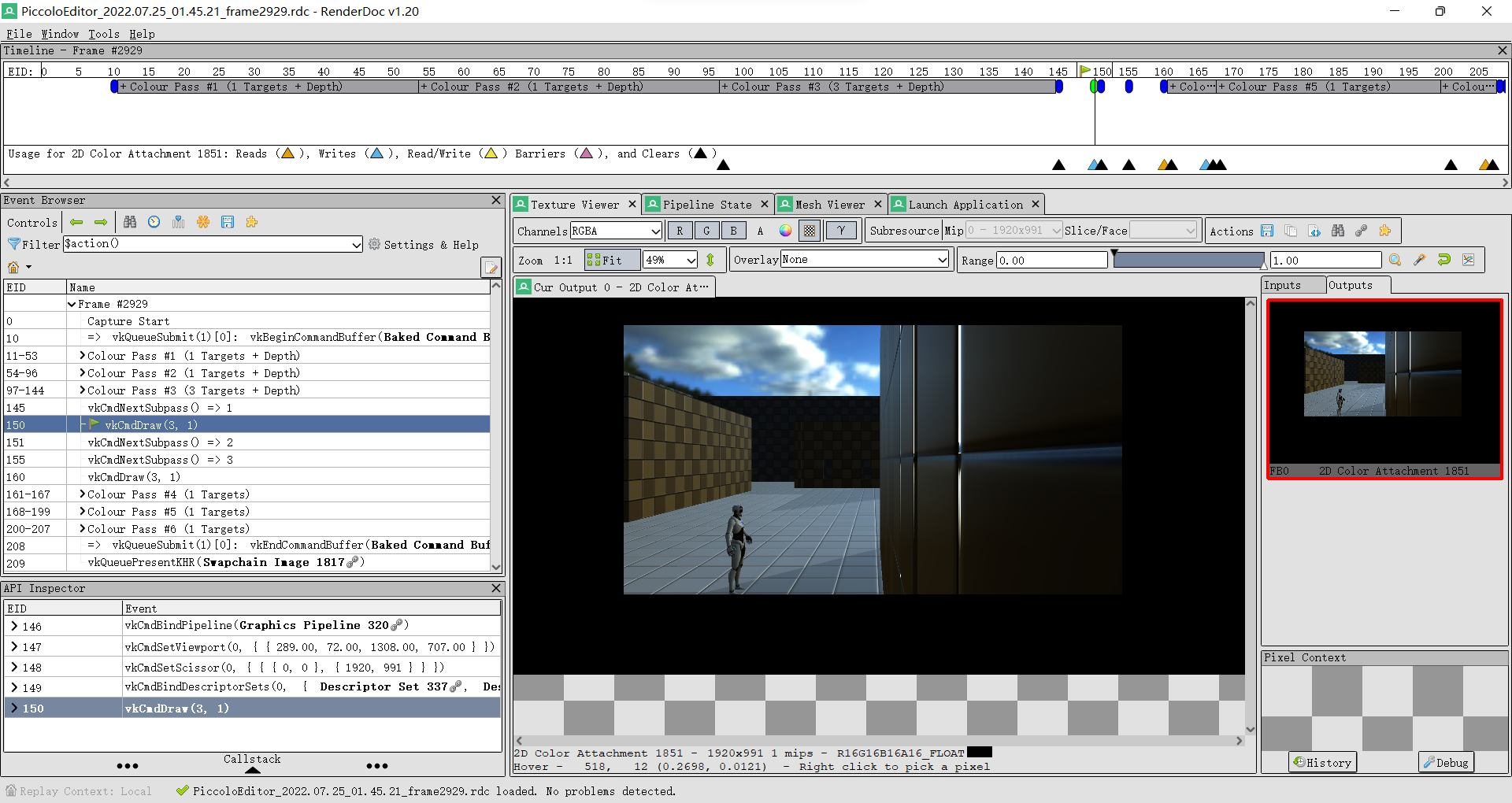
Task: Click the blue funnel Filter icon
Action: pos(14,244)
